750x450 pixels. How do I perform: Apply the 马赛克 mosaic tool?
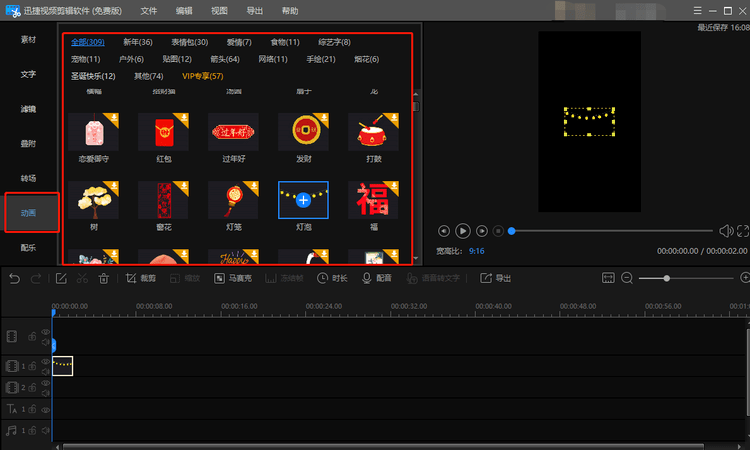[x=233, y=278]
